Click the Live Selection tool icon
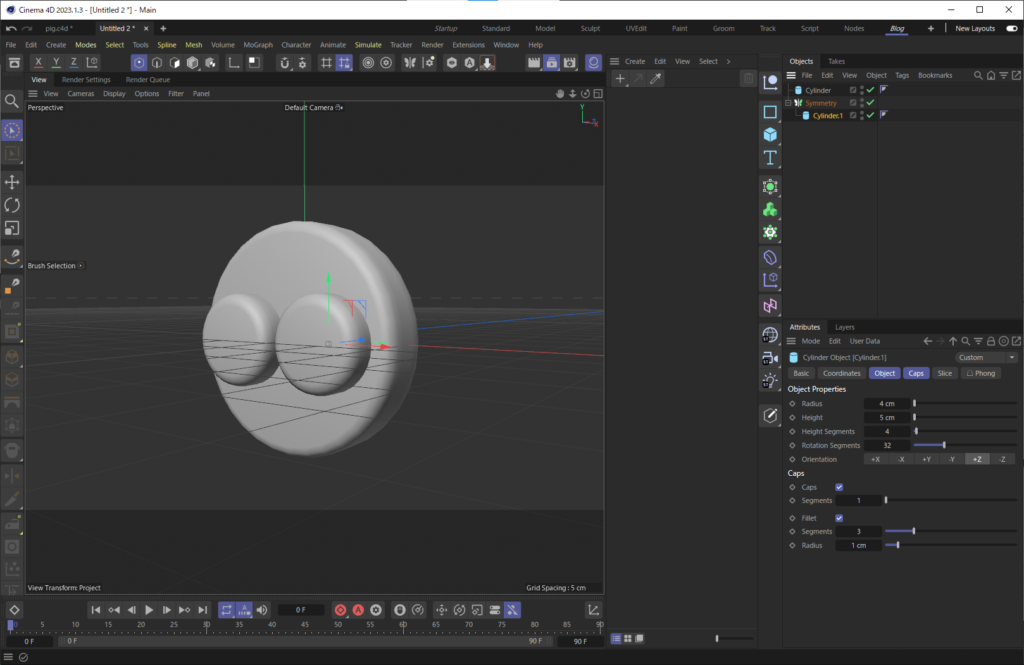 click(x=13, y=130)
